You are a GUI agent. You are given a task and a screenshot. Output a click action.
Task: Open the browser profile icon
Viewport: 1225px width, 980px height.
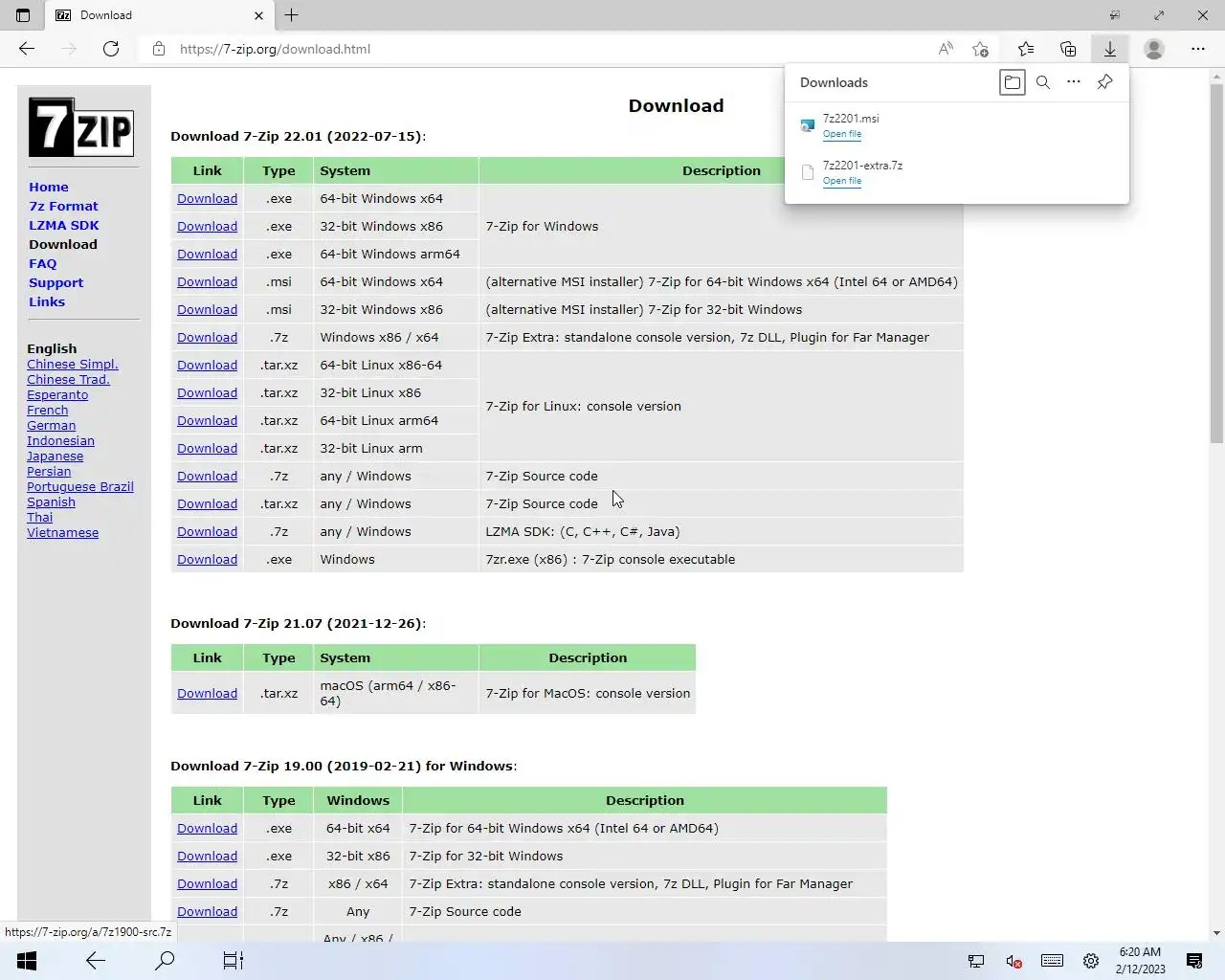pos(1154,49)
